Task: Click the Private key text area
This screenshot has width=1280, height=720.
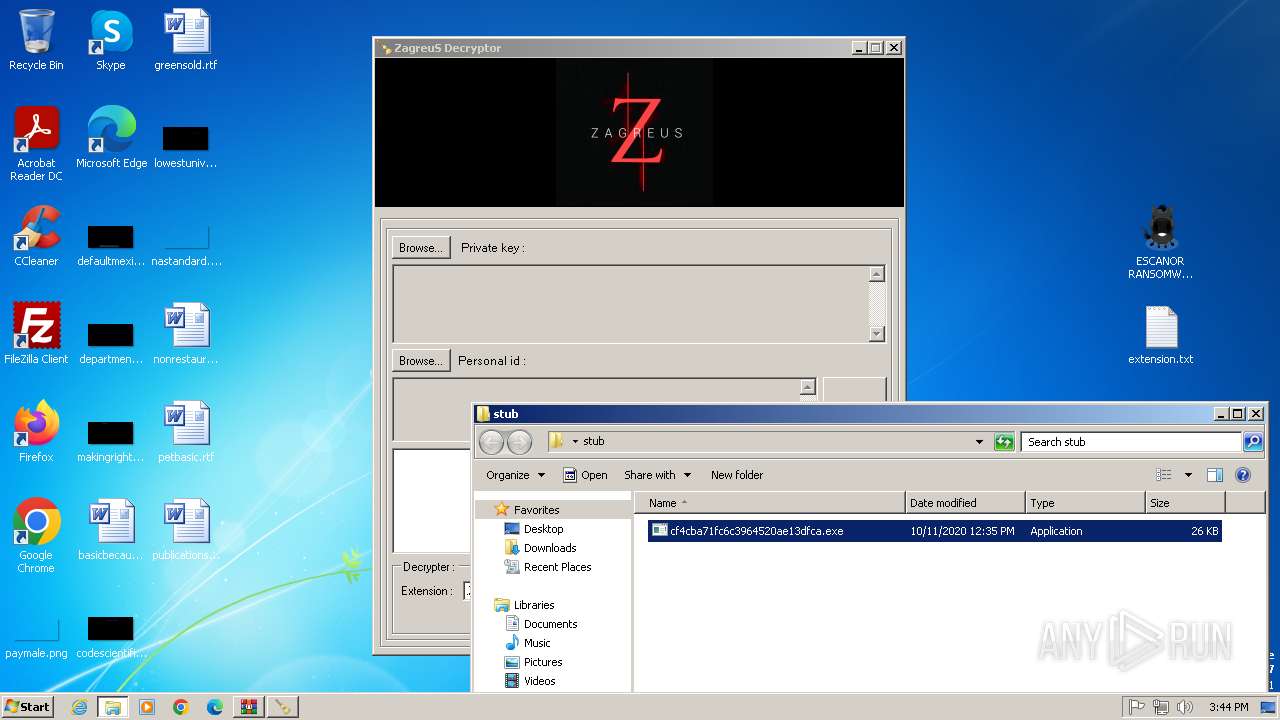Action: click(631, 304)
